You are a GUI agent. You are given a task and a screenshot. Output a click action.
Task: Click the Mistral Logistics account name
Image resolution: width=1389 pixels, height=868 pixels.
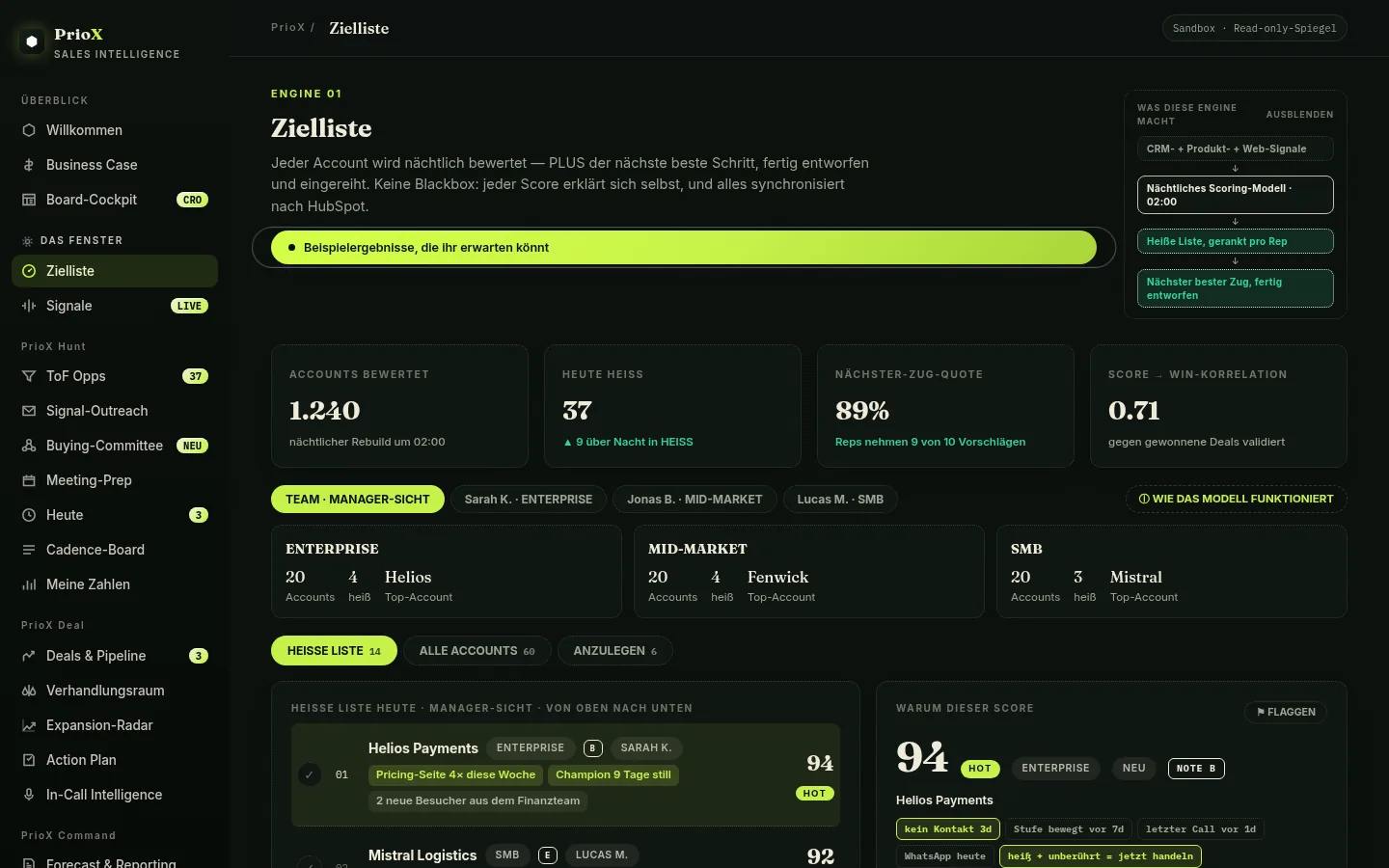click(x=422, y=855)
